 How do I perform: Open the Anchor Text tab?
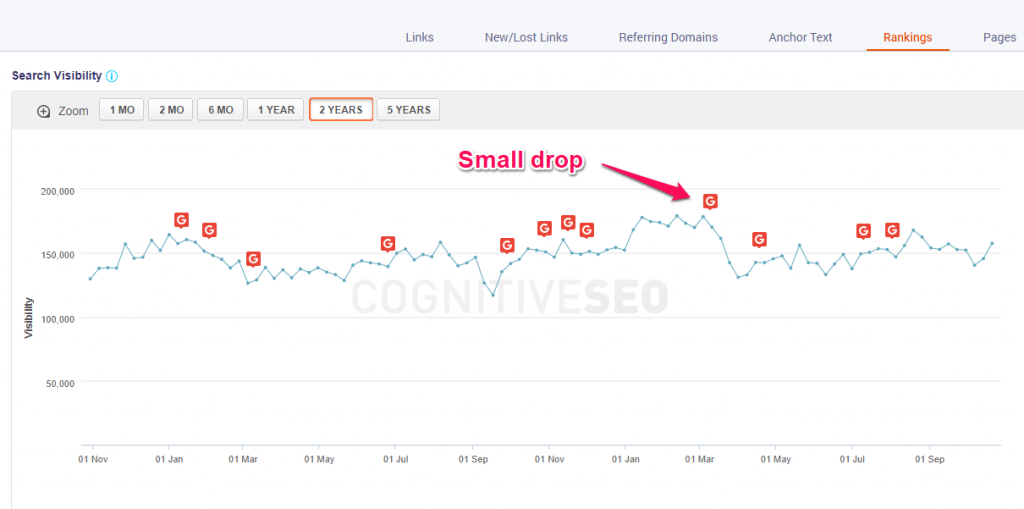pyautogui.click(x=800, y=38)
